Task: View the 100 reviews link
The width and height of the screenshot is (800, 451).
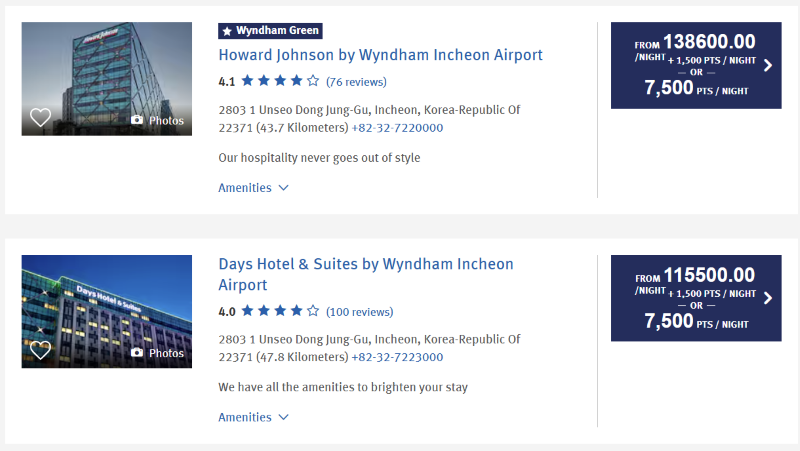Action: [x=359, y=312]
